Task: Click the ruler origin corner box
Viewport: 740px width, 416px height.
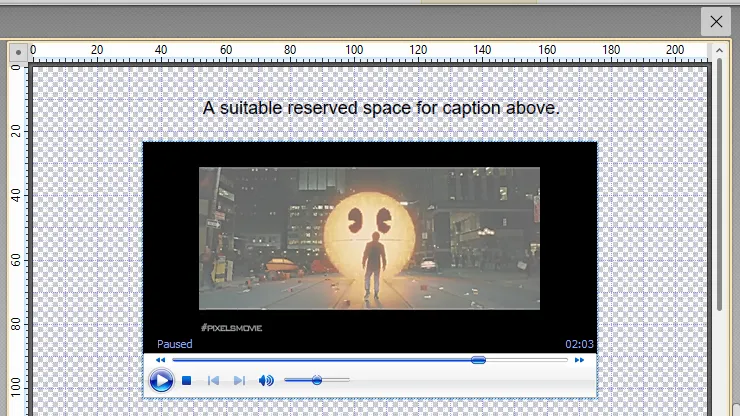Action: tap(17, 52)
